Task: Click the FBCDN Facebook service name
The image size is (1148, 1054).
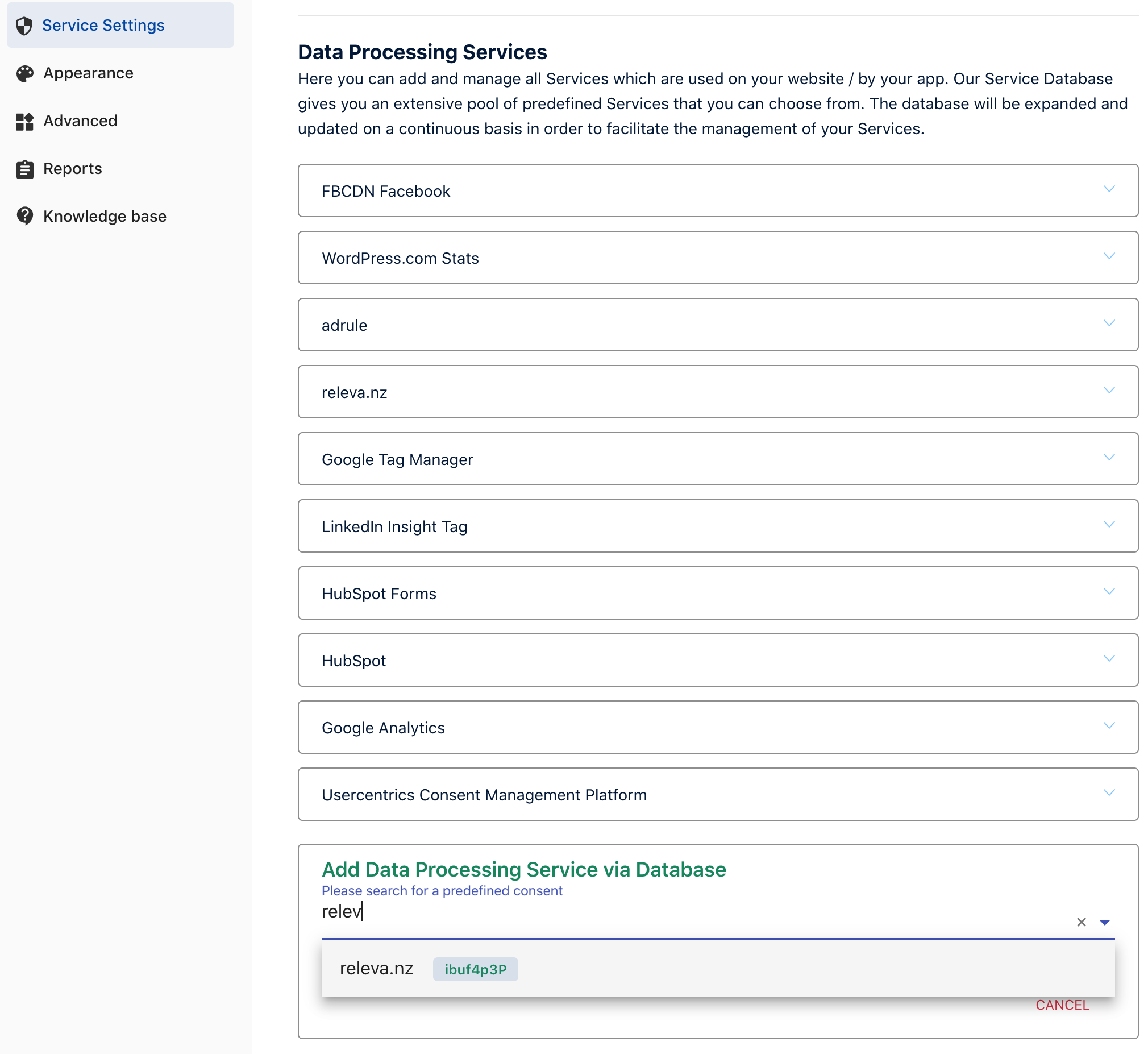Action: coord(386,192)
